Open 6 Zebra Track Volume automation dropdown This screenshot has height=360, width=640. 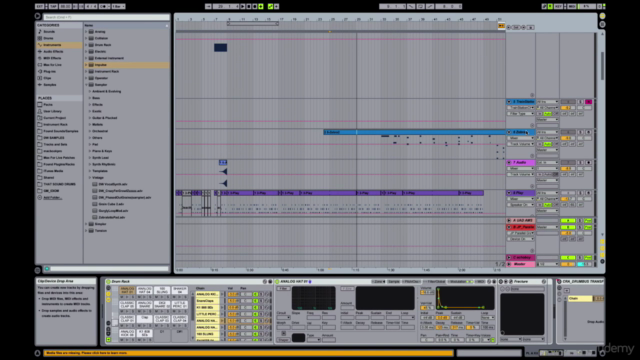520,144
